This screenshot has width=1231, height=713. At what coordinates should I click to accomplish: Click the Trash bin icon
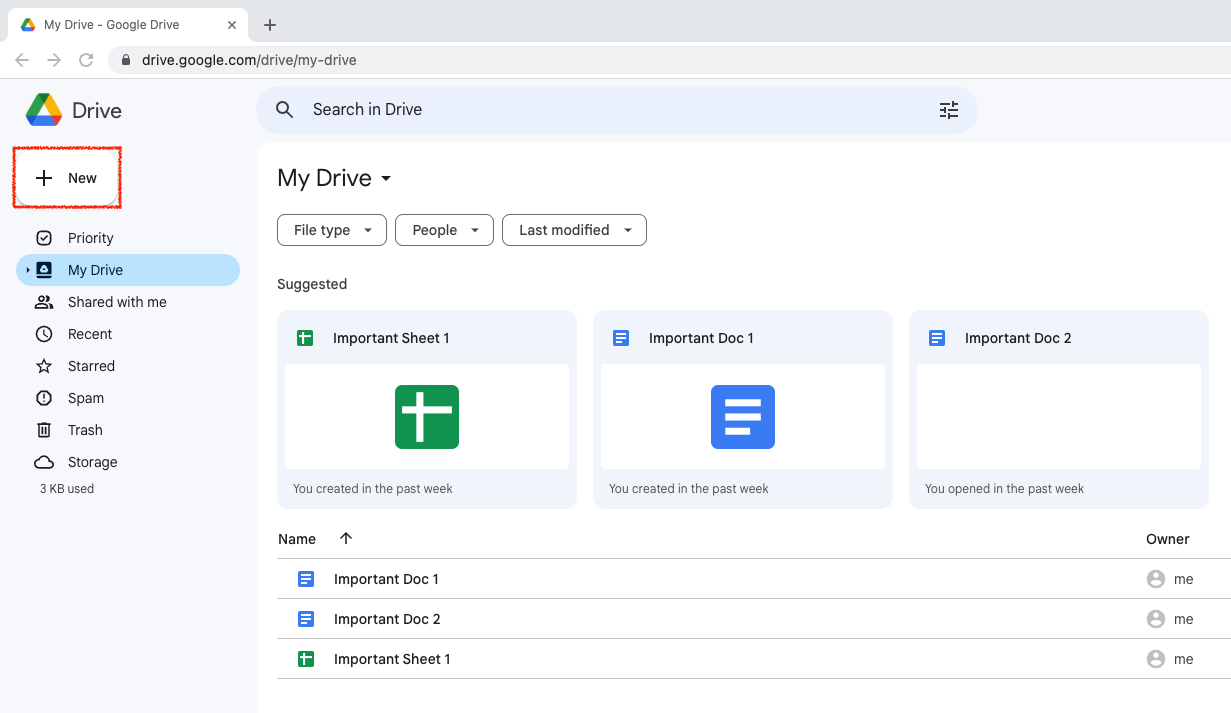[x=44, y=430]
